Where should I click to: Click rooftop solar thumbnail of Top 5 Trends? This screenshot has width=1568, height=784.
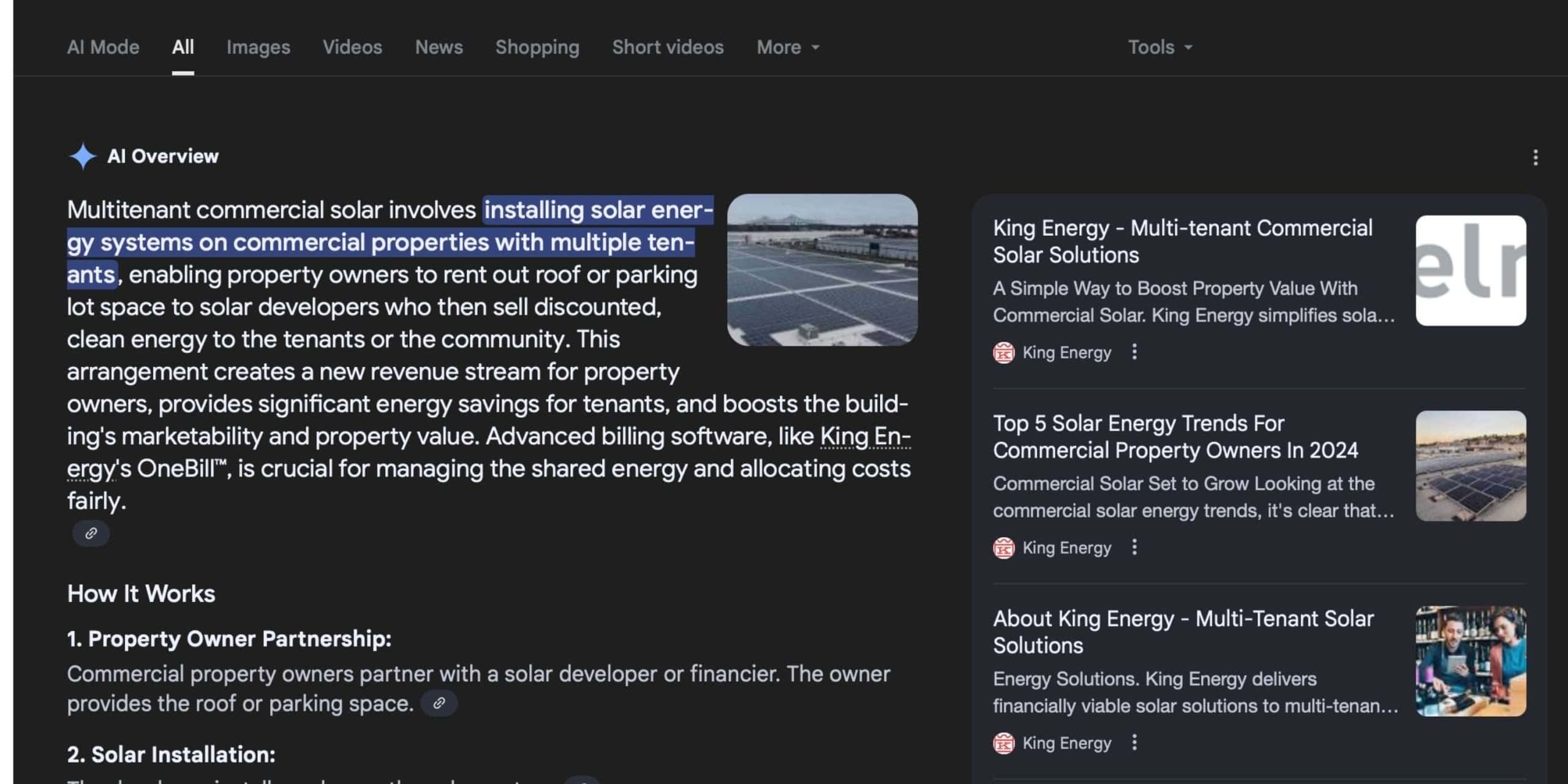(x=1471, y=466)
